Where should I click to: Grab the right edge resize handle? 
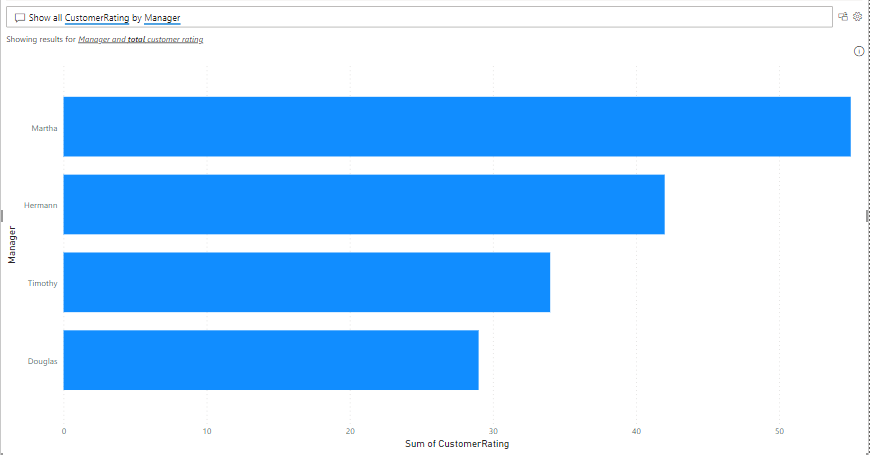(867, 215)
